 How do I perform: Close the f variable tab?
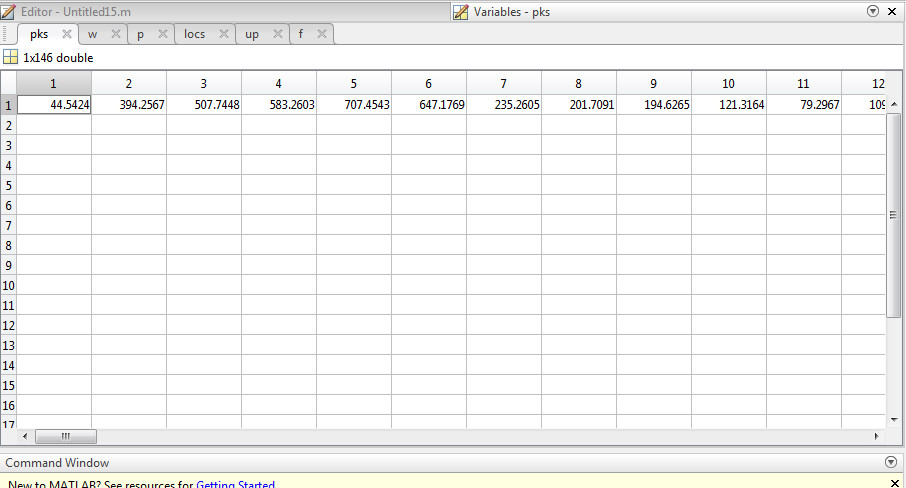pyautogui.click(x=321, y=34)
